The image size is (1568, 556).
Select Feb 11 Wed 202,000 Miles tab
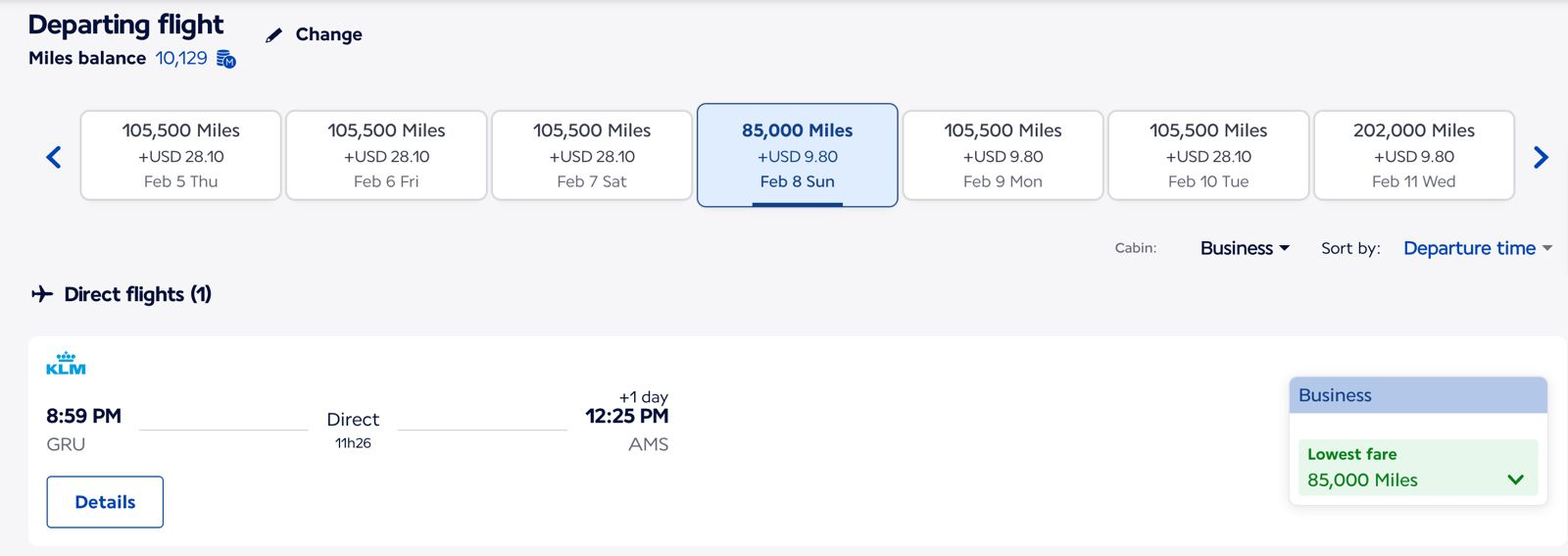[x=1413, y=155]
